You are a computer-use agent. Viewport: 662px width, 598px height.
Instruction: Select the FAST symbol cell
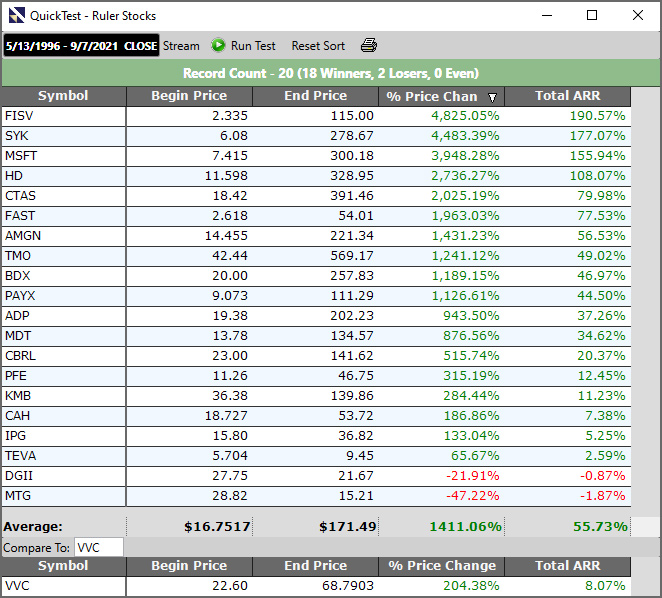(63, 216)
